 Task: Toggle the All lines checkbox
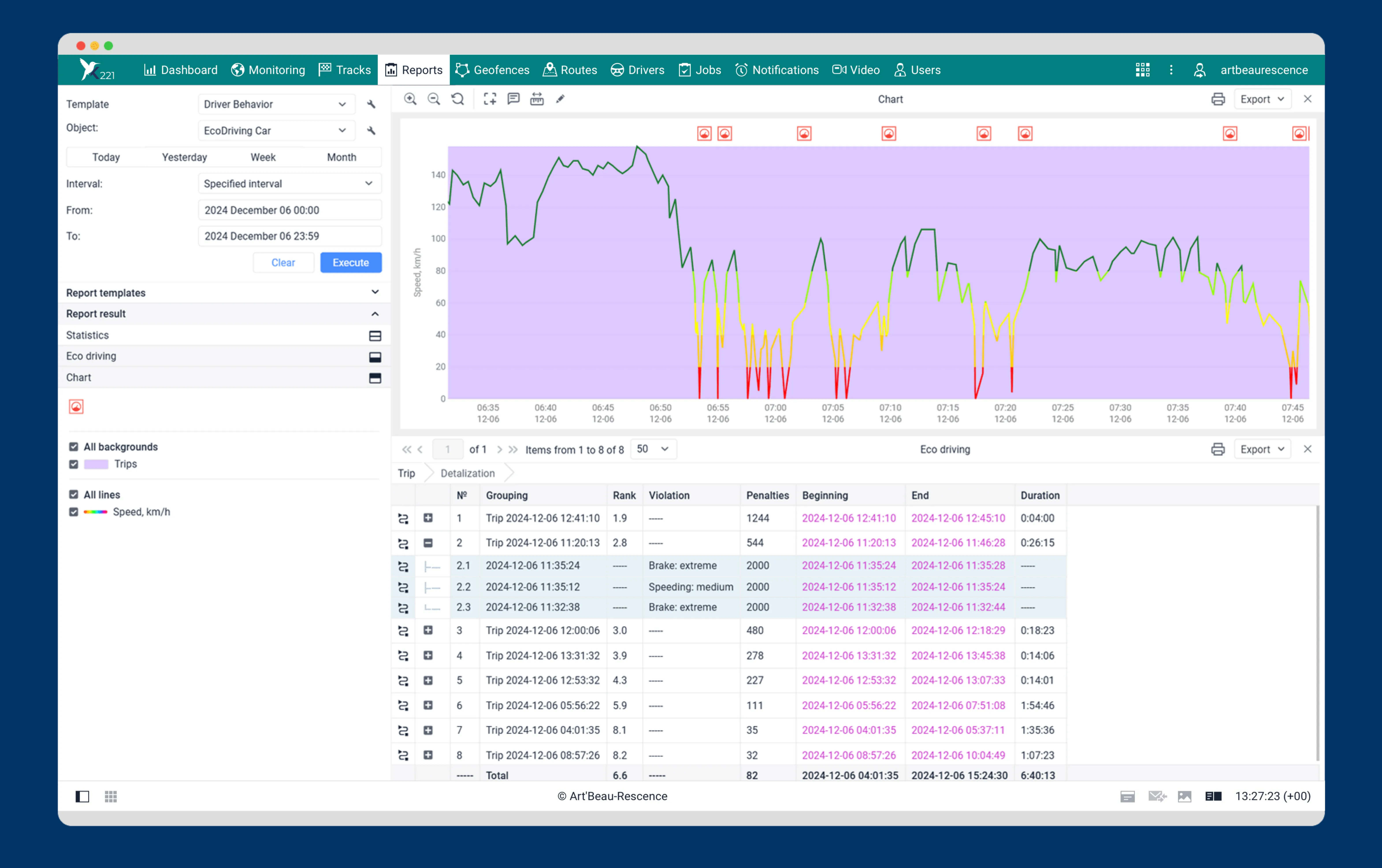point(73,494)
